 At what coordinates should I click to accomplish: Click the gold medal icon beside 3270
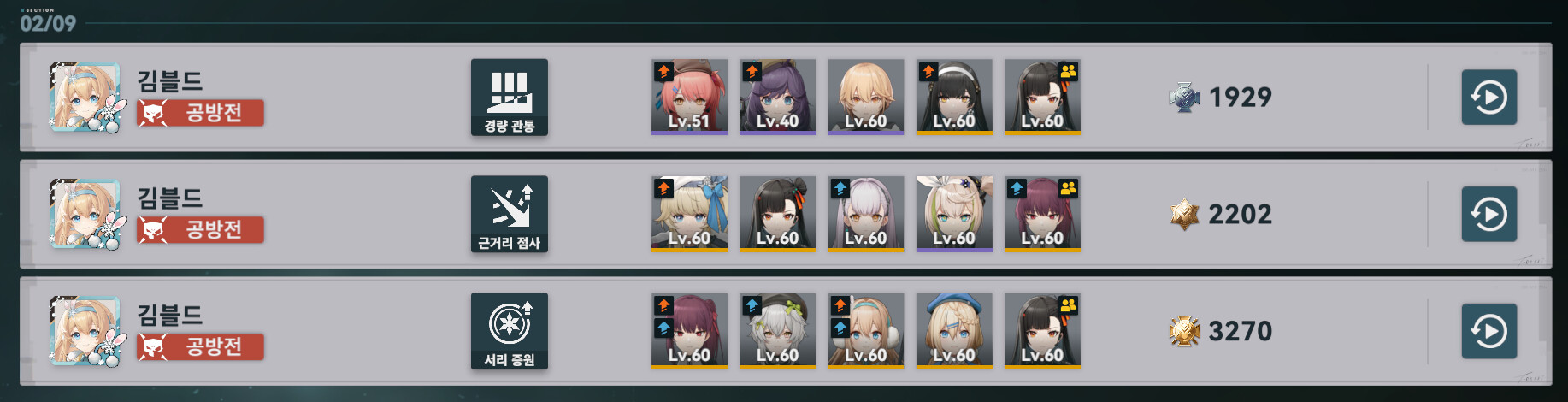point(1184,331)
